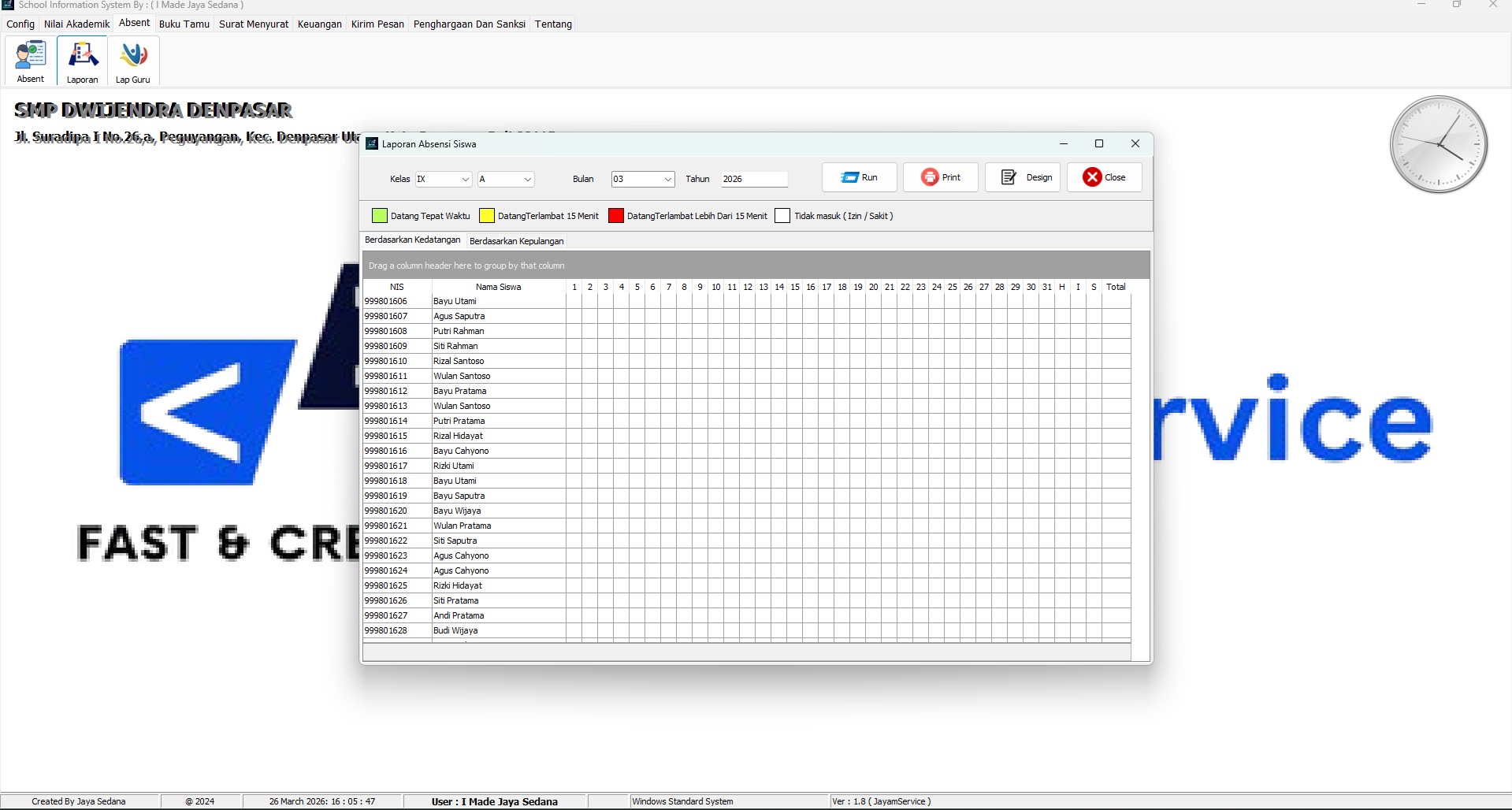Click the green Datang Tepat Waktu swatch
Screen dimensions: 1512x810
click(x=380, y=216)
